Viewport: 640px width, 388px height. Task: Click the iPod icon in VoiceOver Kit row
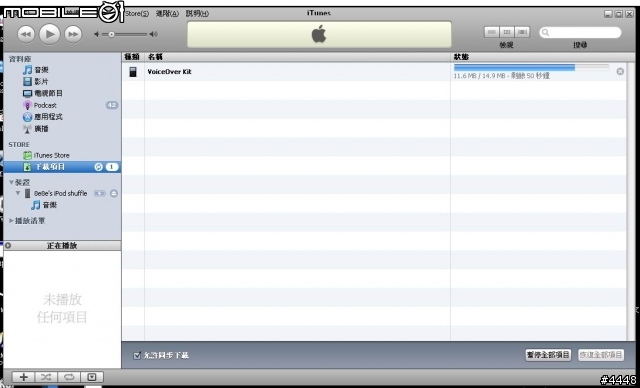click(133, 72)
